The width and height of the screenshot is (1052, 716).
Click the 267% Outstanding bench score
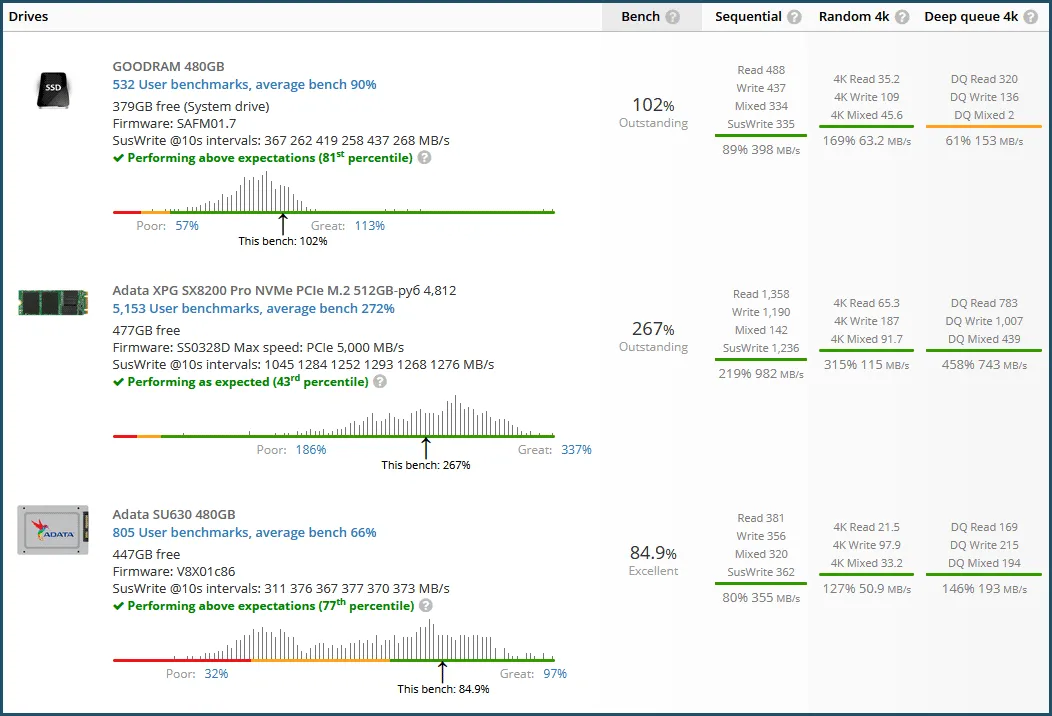pos(653,337)
